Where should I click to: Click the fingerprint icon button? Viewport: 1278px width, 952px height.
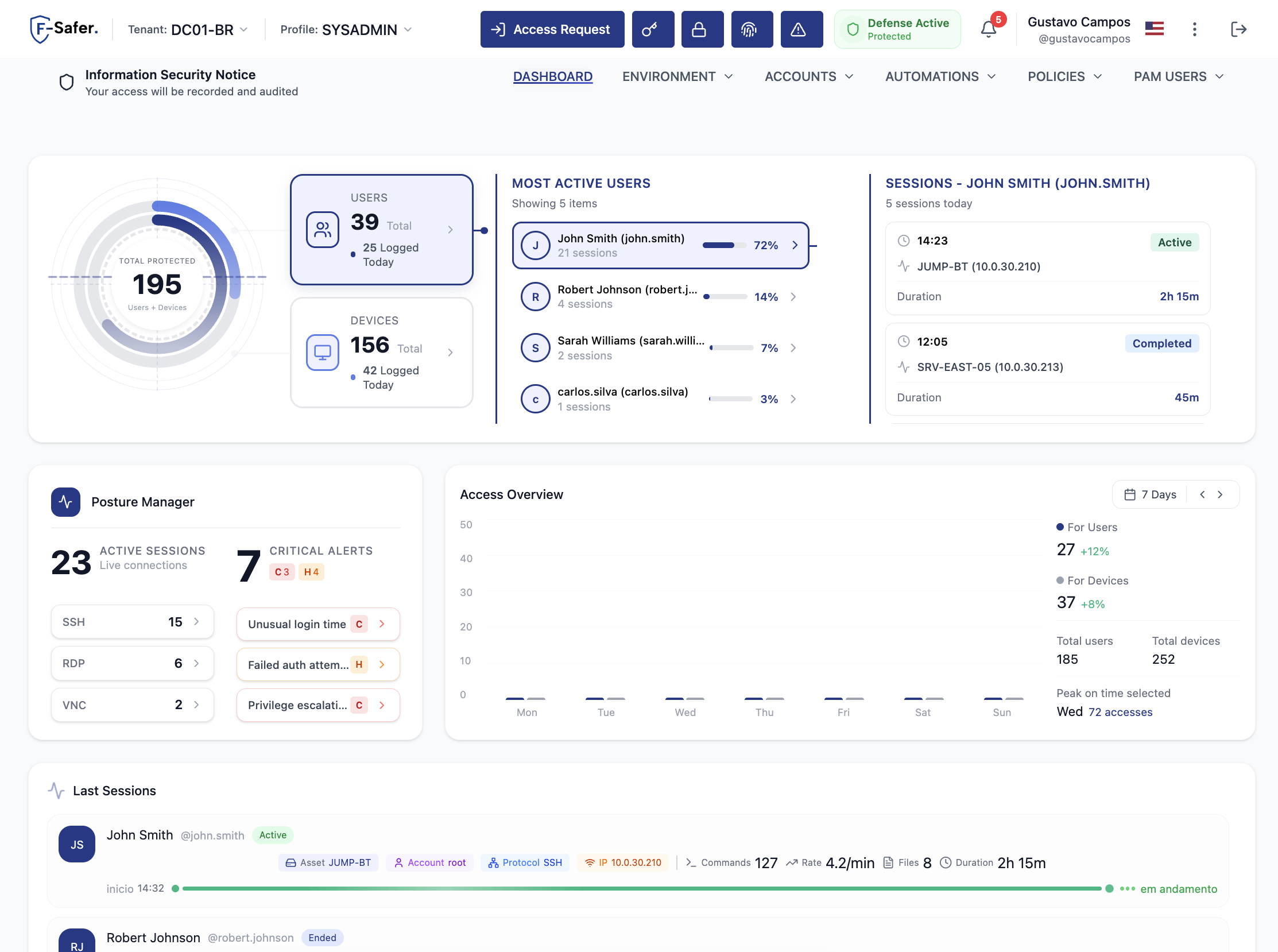click(x=752, y=29)
